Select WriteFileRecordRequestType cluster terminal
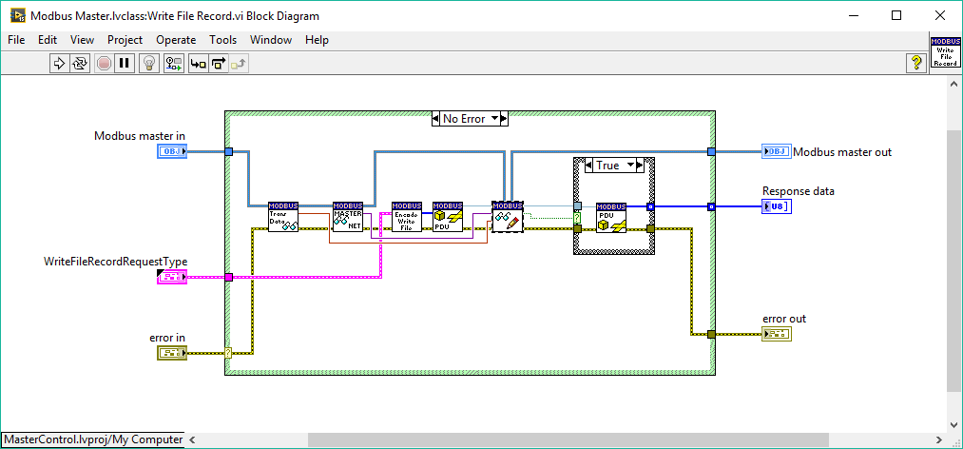 click(x=171, y=277)
